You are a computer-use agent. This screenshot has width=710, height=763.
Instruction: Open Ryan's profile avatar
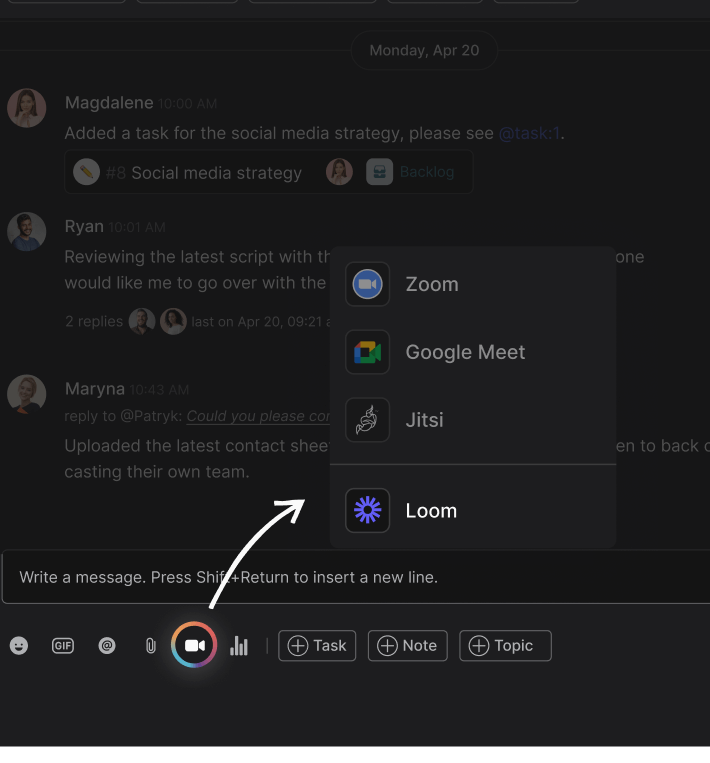click(x=27, y=232)
